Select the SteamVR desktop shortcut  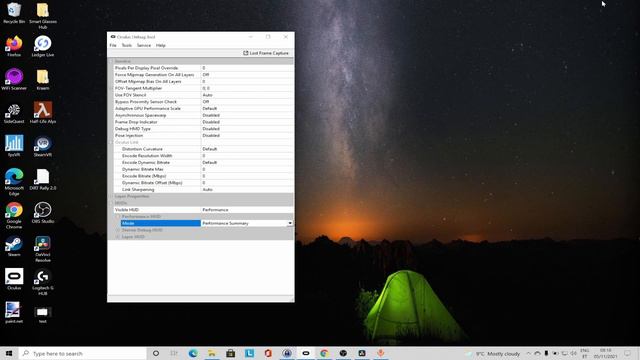tap(43, 146)
